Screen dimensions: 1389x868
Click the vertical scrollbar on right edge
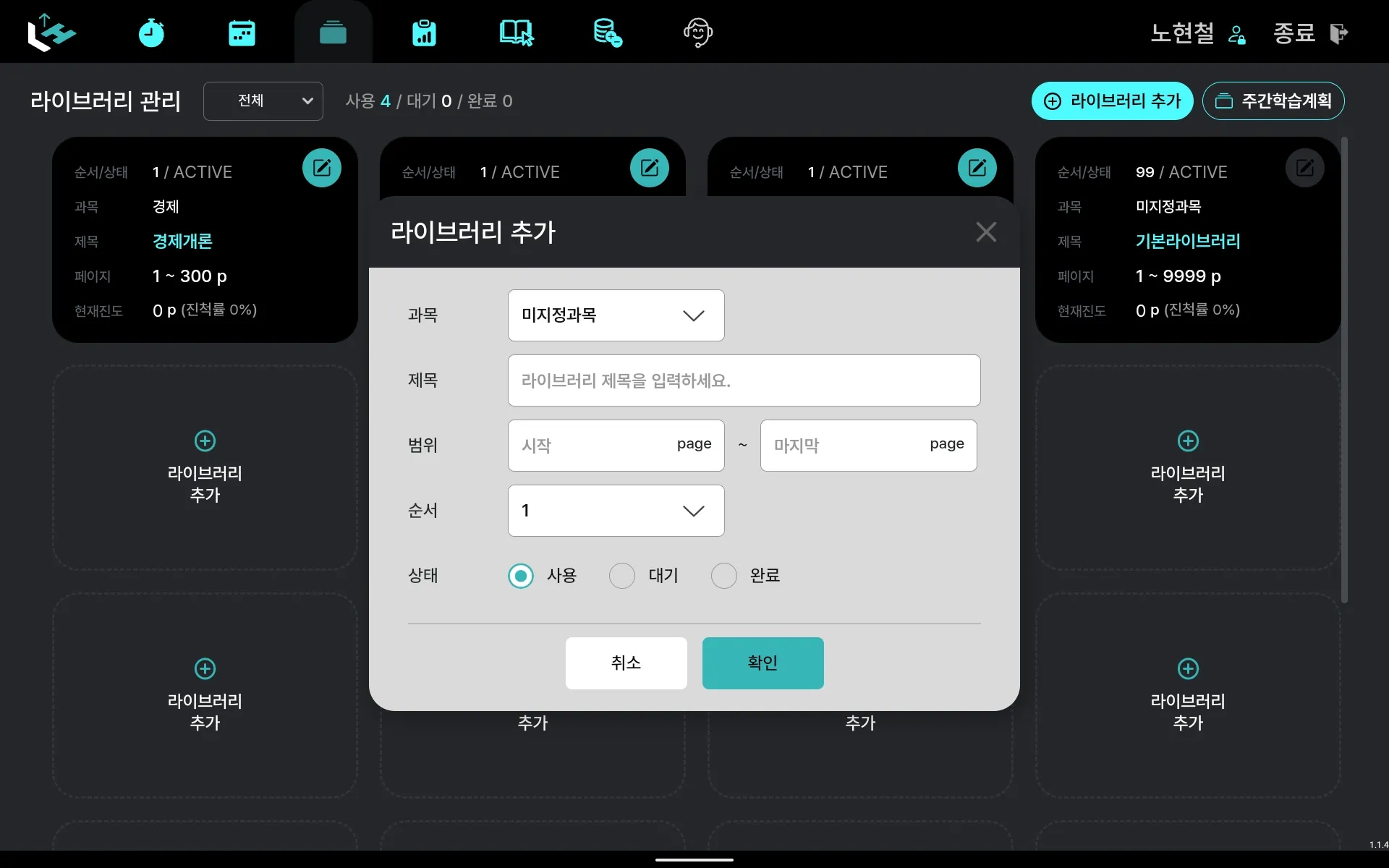coord(1344,369)
